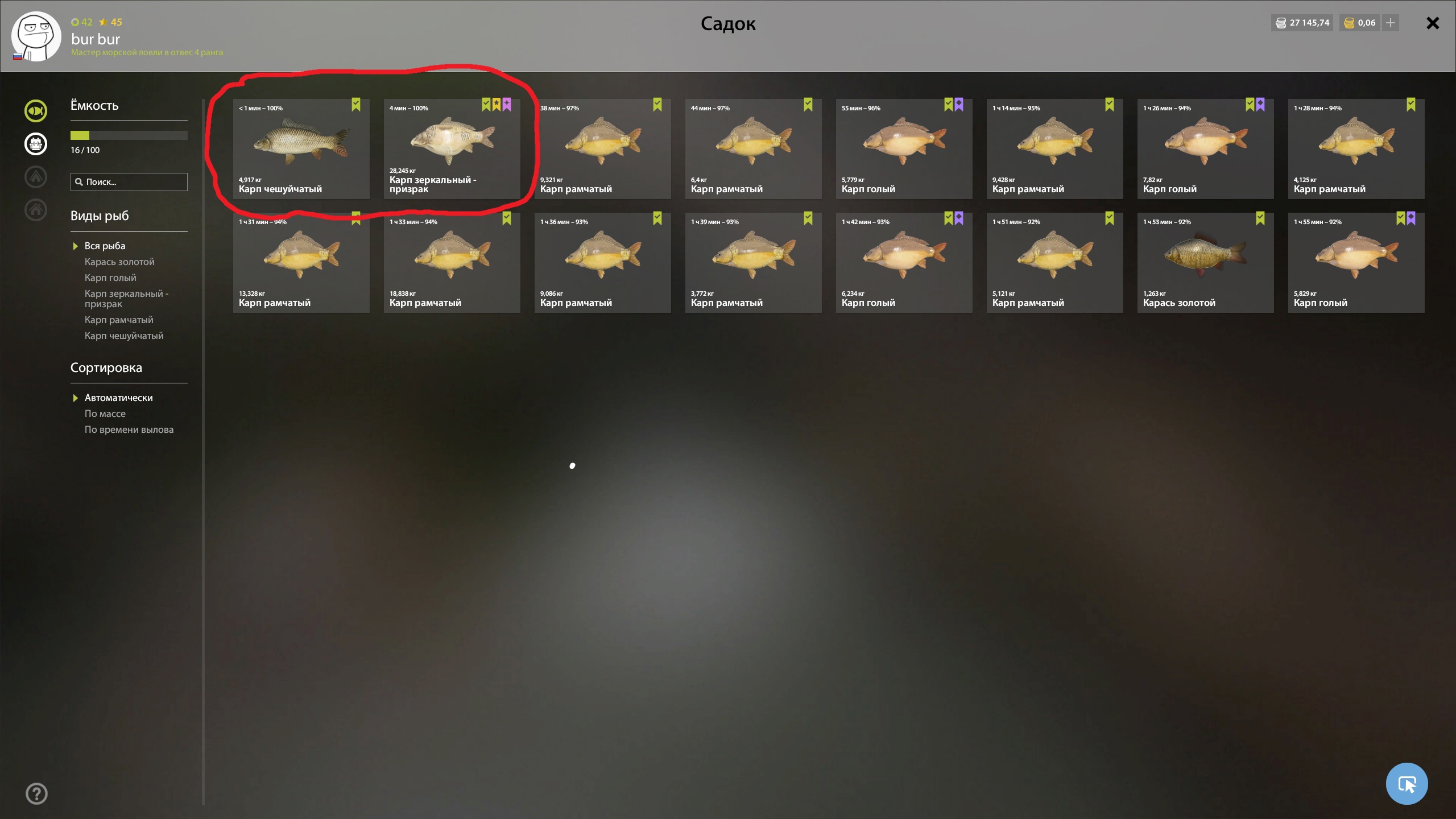Click the silver coins balance 27 145,74

1302,23
